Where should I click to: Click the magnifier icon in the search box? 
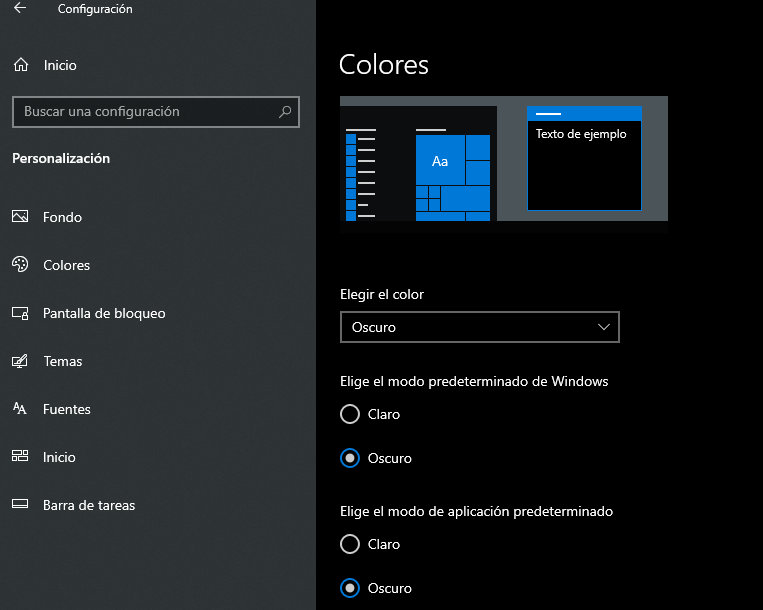[x=285, y=112]
